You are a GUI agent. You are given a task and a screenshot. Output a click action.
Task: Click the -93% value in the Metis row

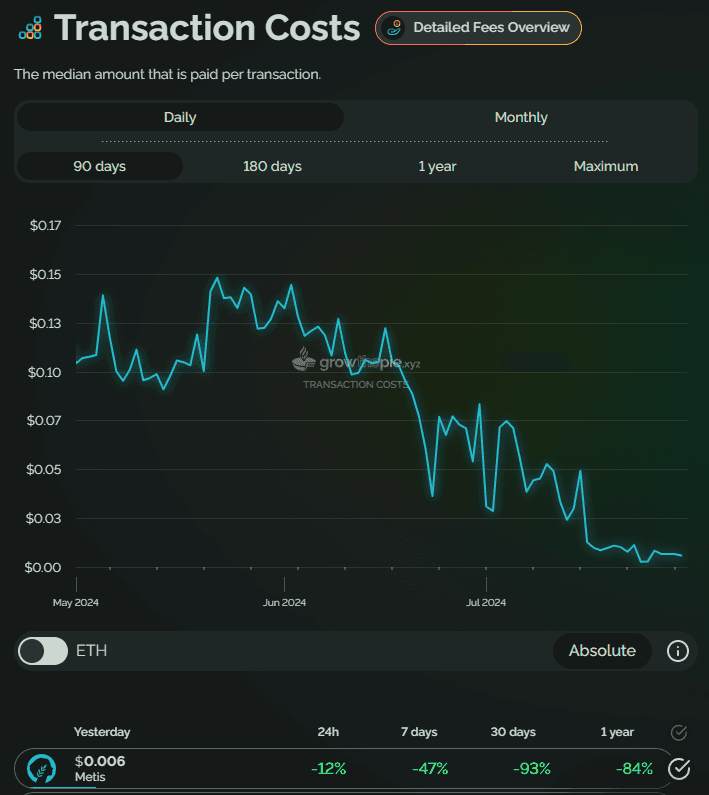[530, 768]
